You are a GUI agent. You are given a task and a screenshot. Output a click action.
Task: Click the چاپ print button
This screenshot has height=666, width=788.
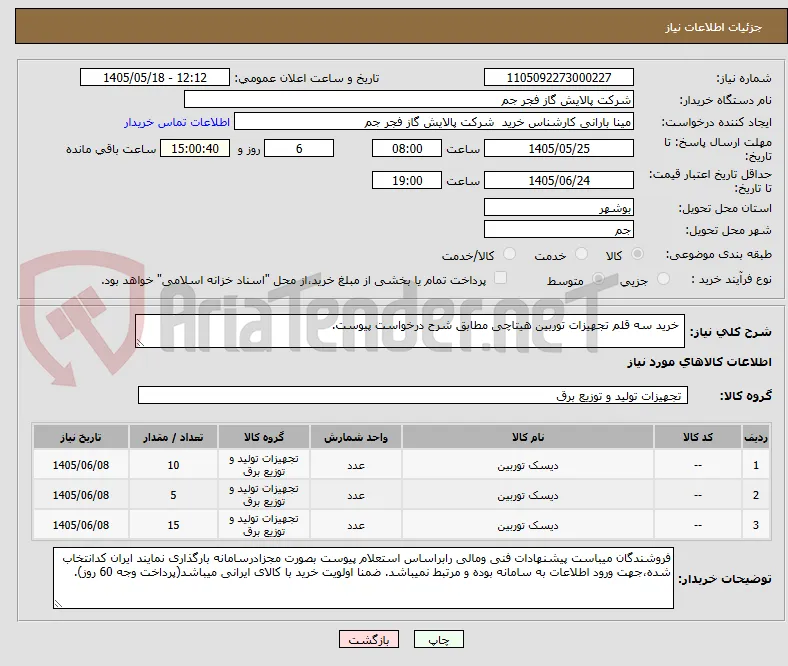coord(439,639)
